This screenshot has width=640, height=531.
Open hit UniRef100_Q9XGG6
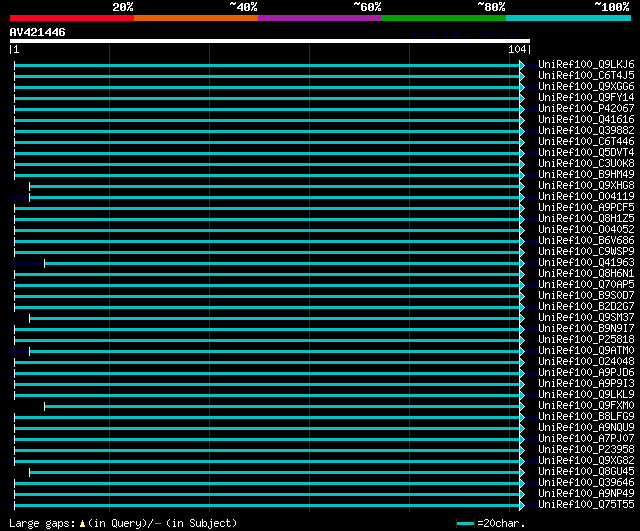[586, 87]
